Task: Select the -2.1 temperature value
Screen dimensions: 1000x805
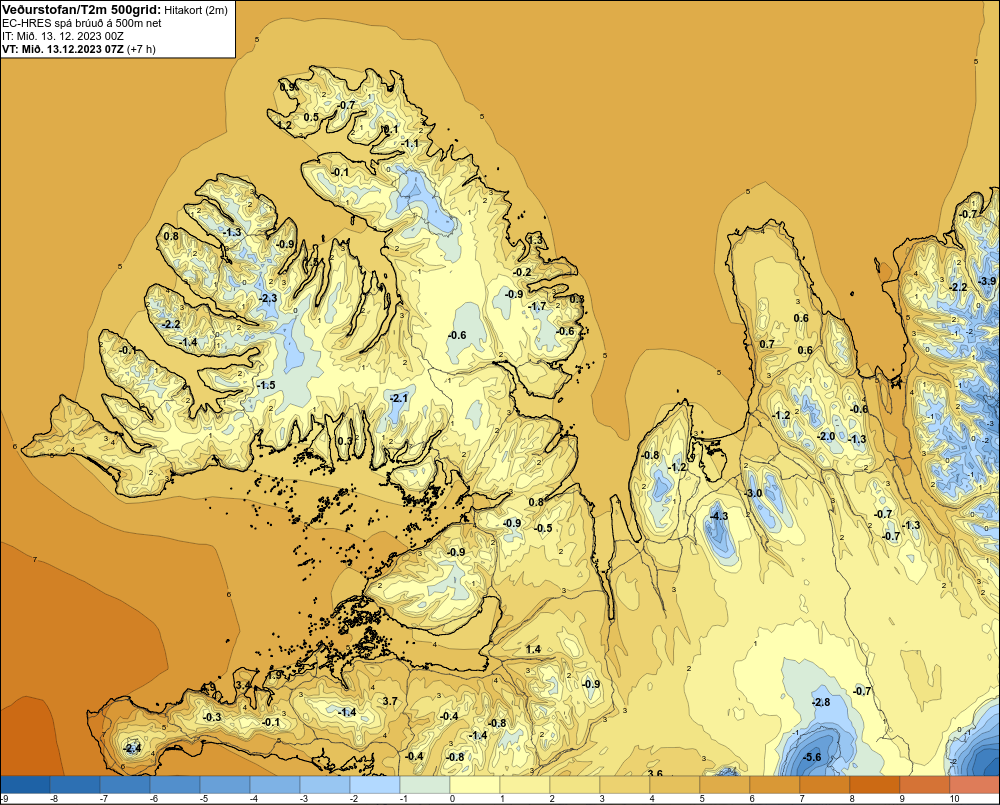Action: click(399, 398)
